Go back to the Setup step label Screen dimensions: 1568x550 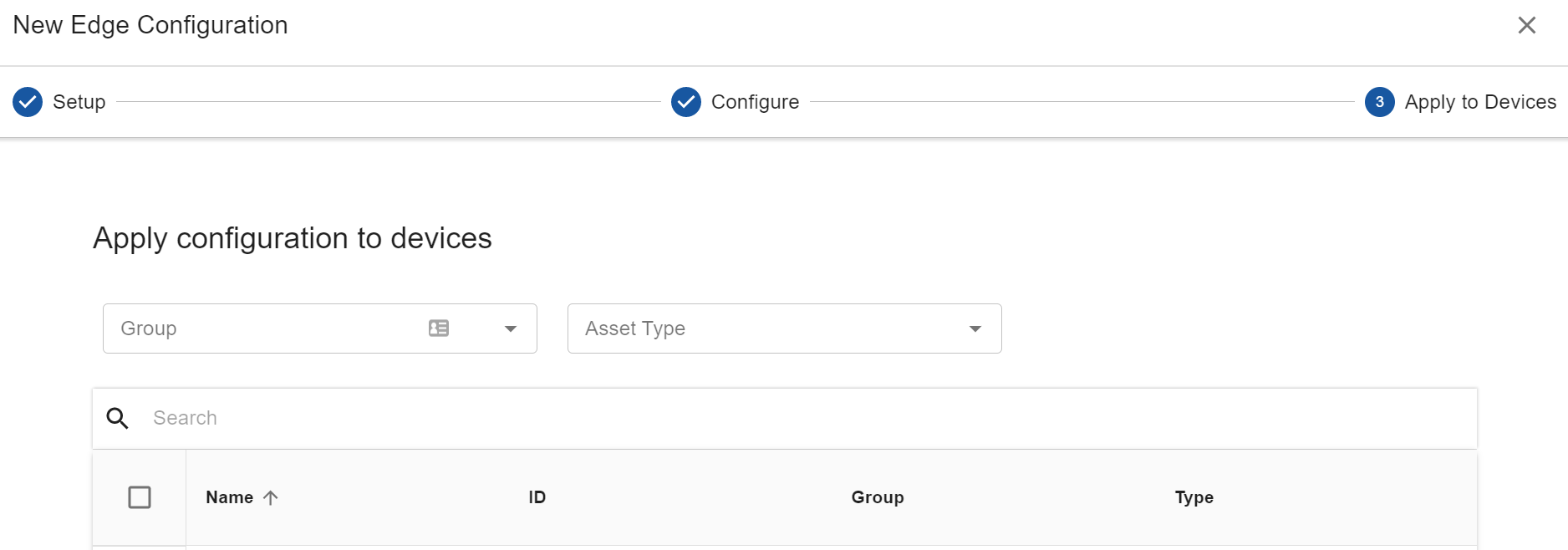tap(79, 102)
